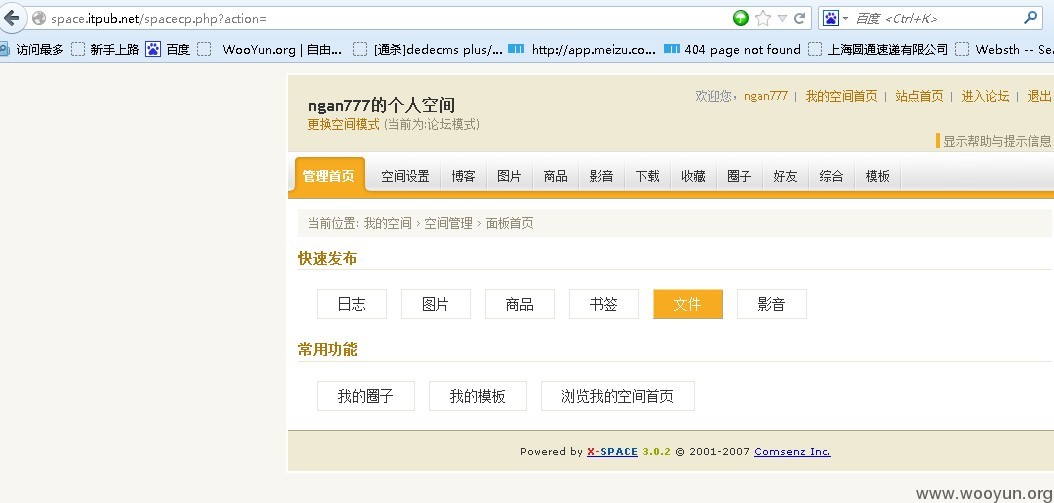Viewport: 1054px width, 503px height.
Task: Select the 空间设置 tab
Action: click(405, 176)
